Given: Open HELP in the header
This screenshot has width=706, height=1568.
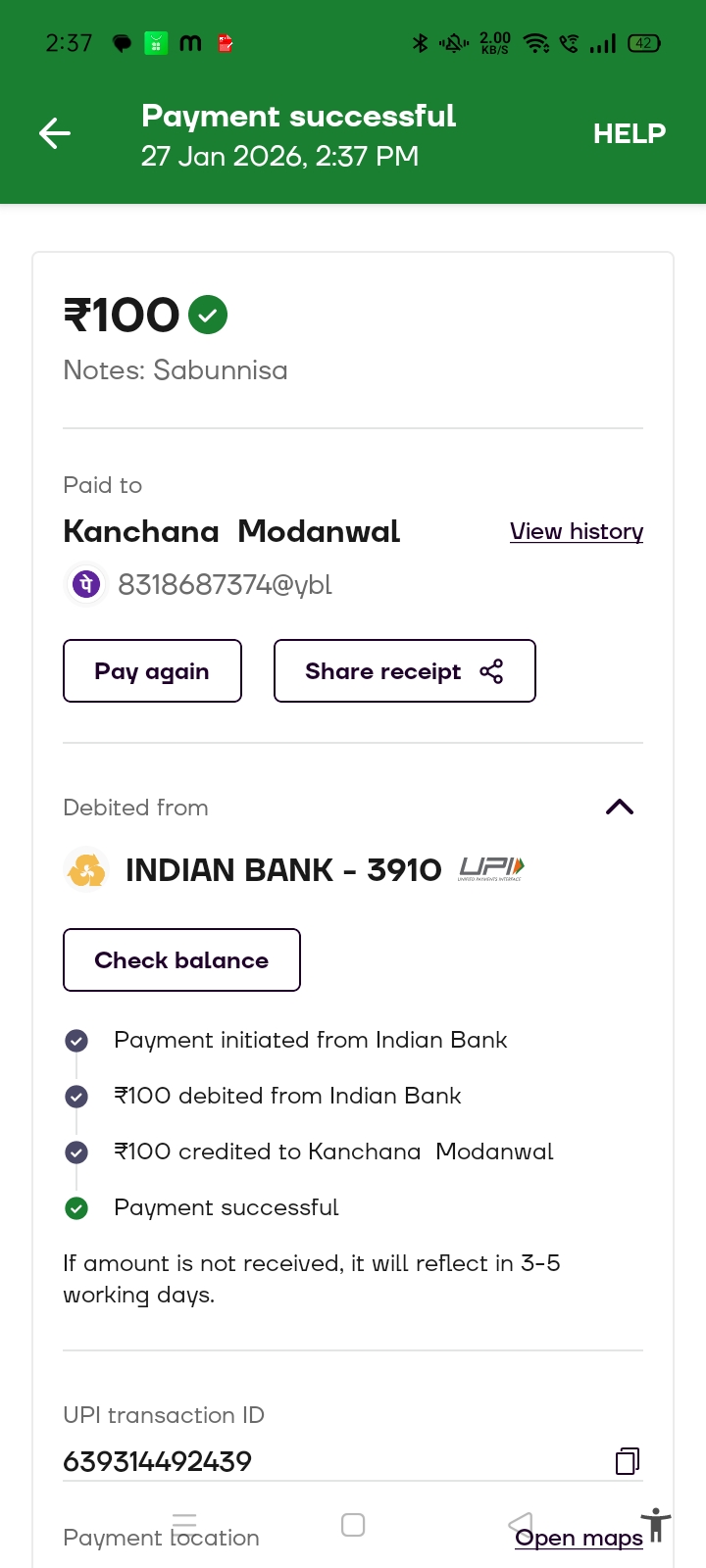Looking at the screenshot, I should point(630,133).
